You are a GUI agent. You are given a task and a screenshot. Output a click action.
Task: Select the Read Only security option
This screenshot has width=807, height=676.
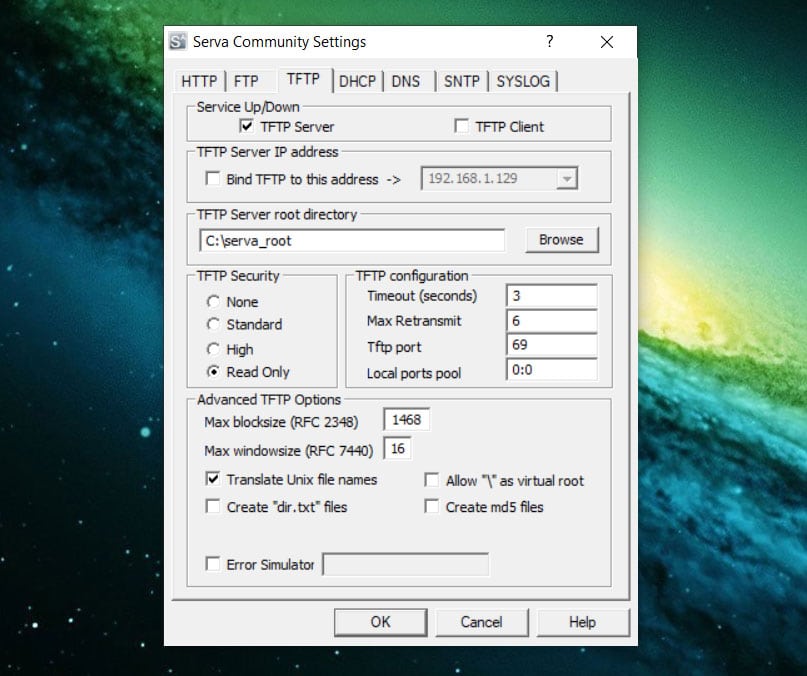[213, 372]
